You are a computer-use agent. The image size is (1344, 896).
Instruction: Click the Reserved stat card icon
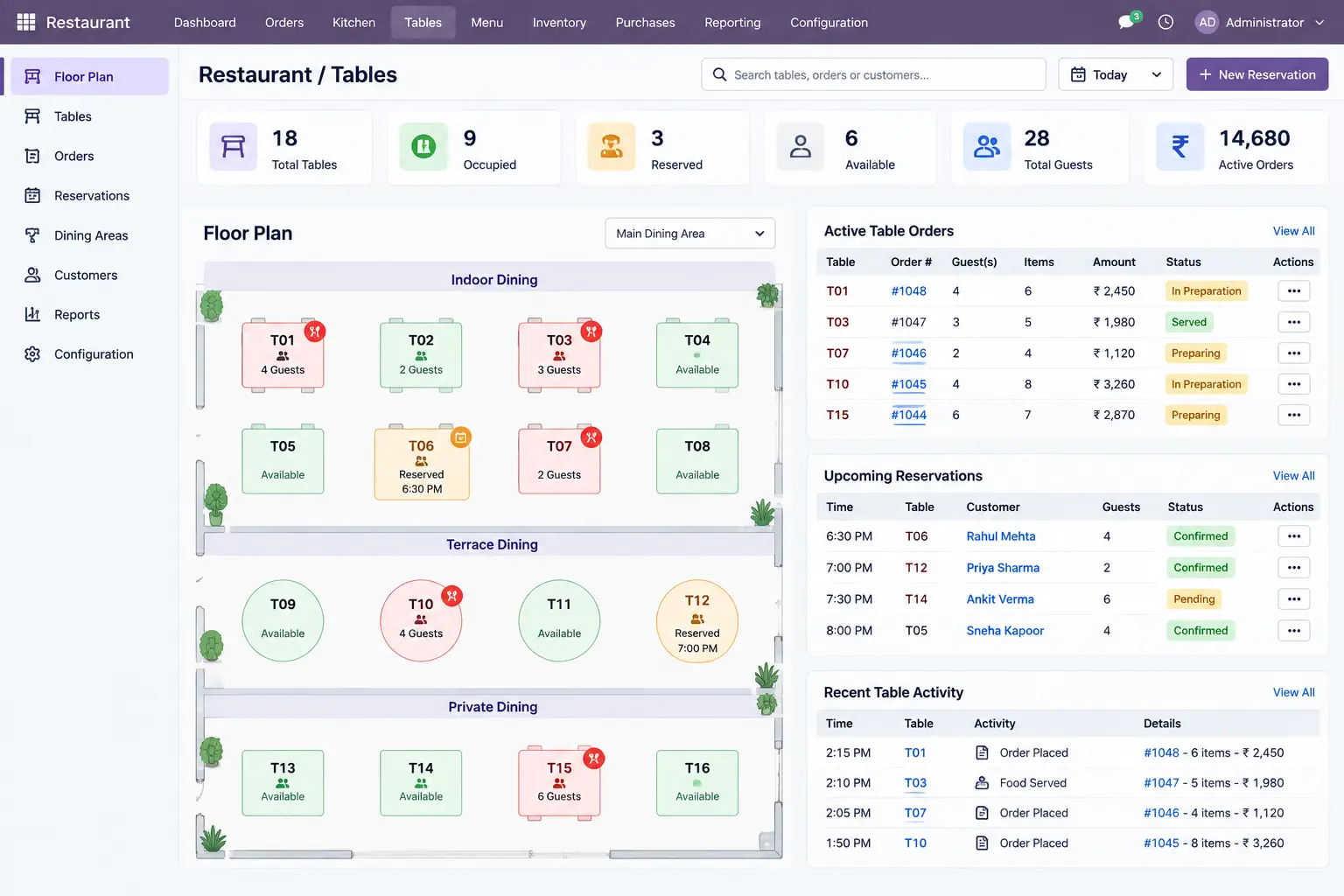click(x=612, y=147)
